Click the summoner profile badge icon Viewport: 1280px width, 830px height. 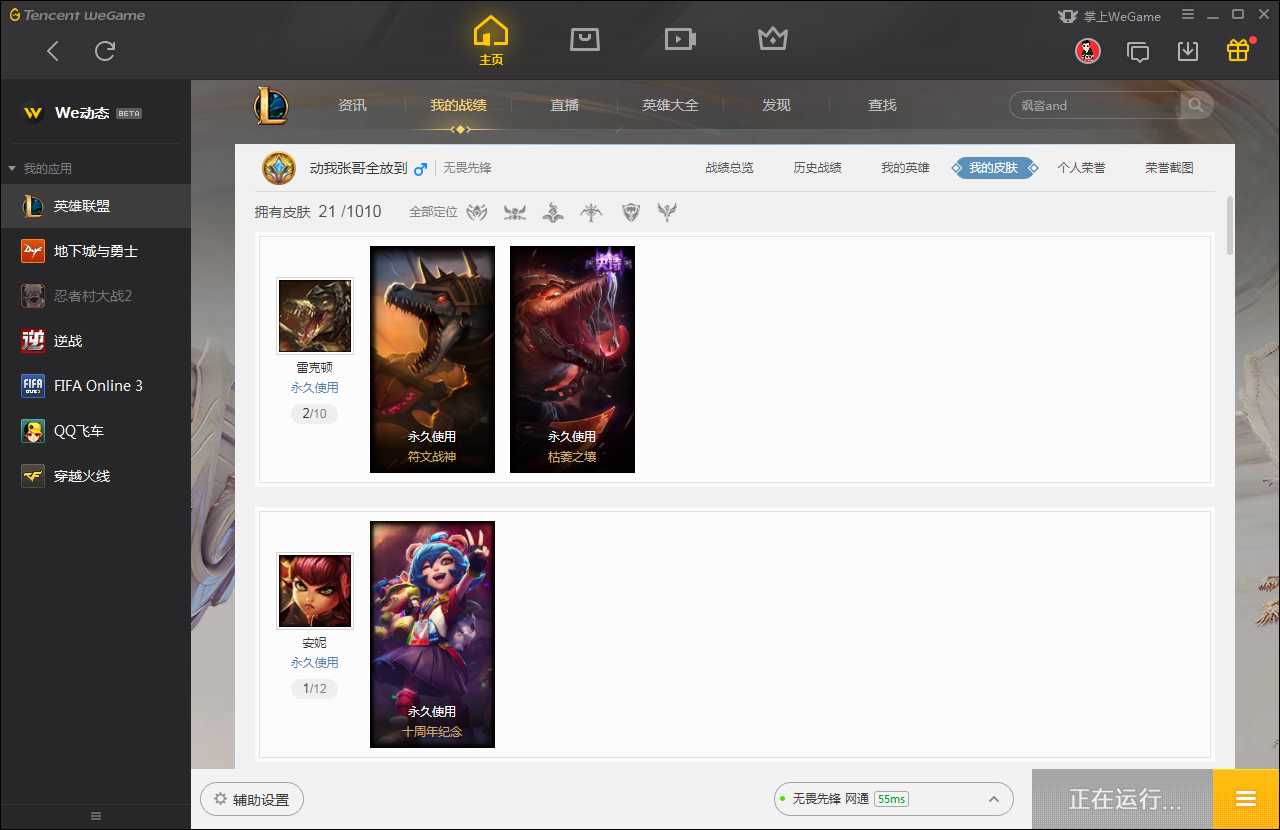(279, 168)
